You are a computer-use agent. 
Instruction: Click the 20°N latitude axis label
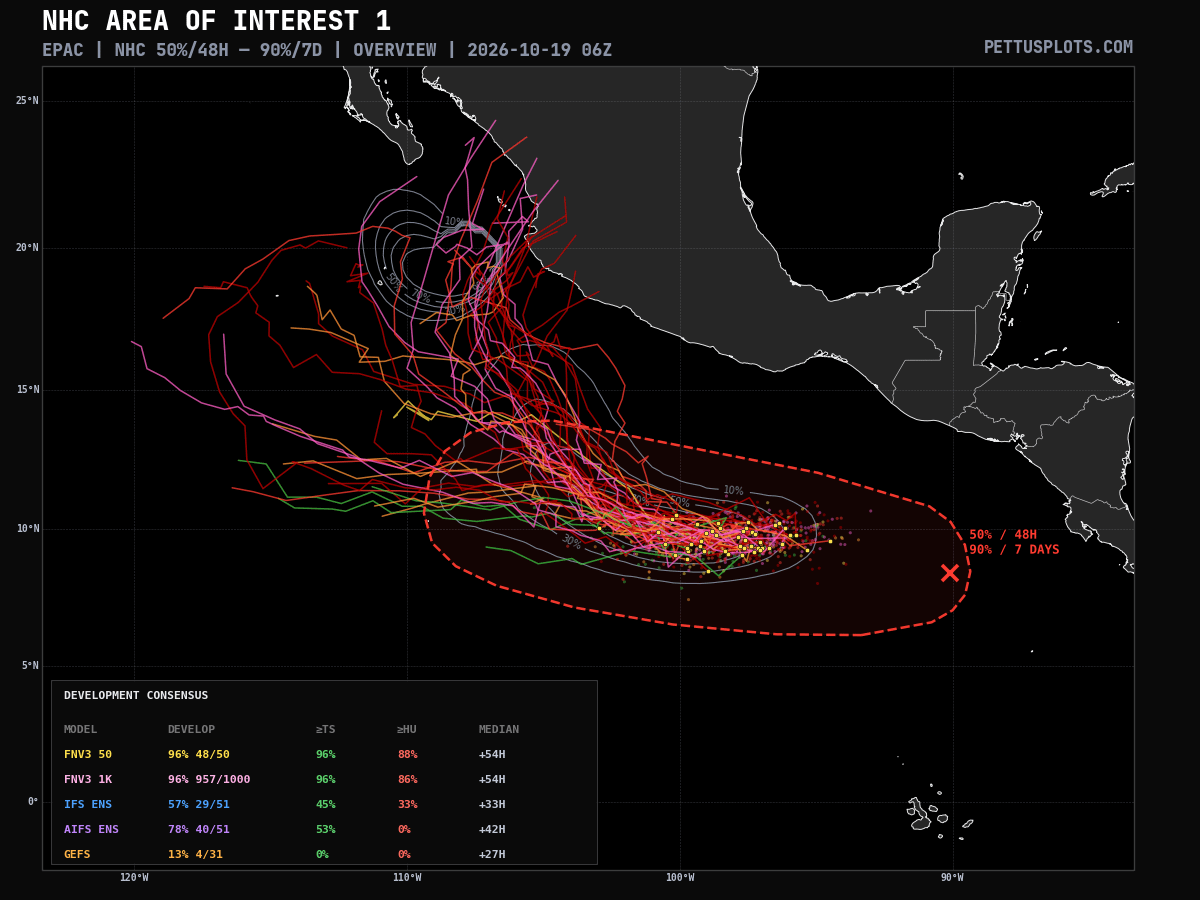[27, 248]
